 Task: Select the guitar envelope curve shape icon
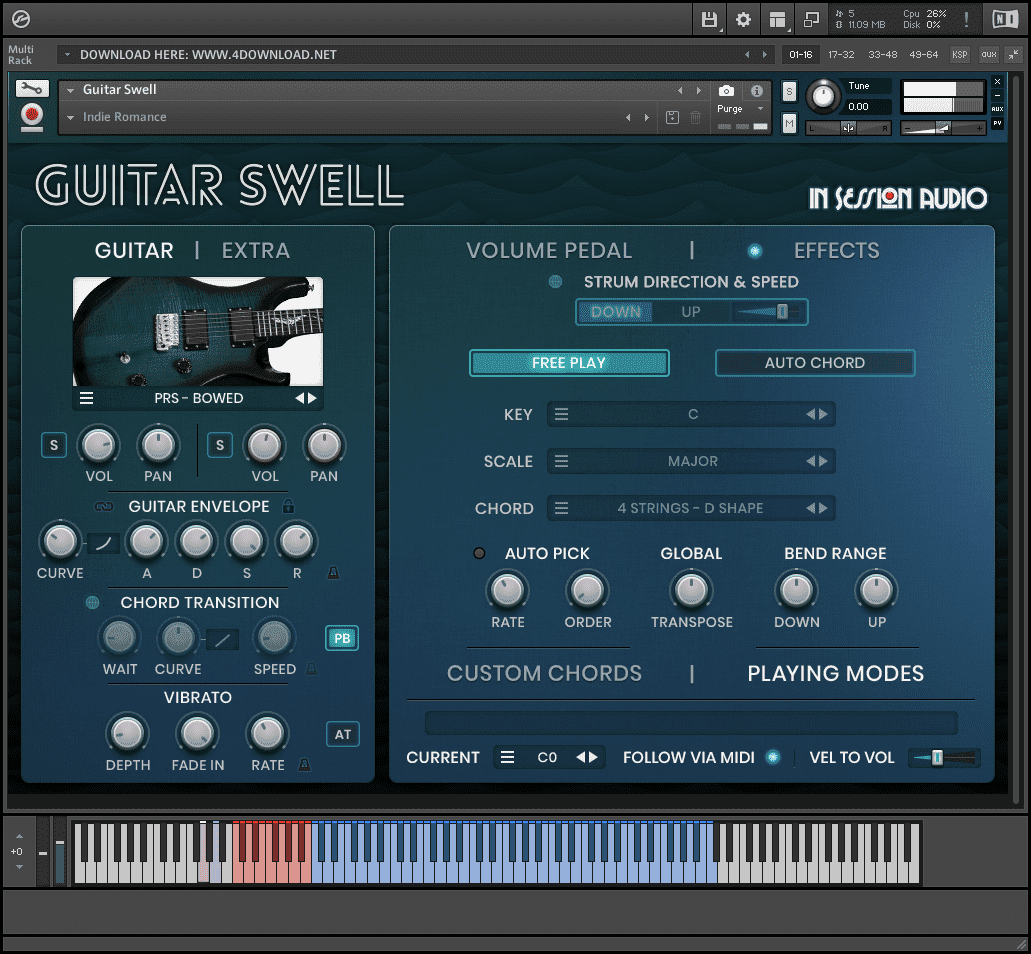tap(103, 543)
